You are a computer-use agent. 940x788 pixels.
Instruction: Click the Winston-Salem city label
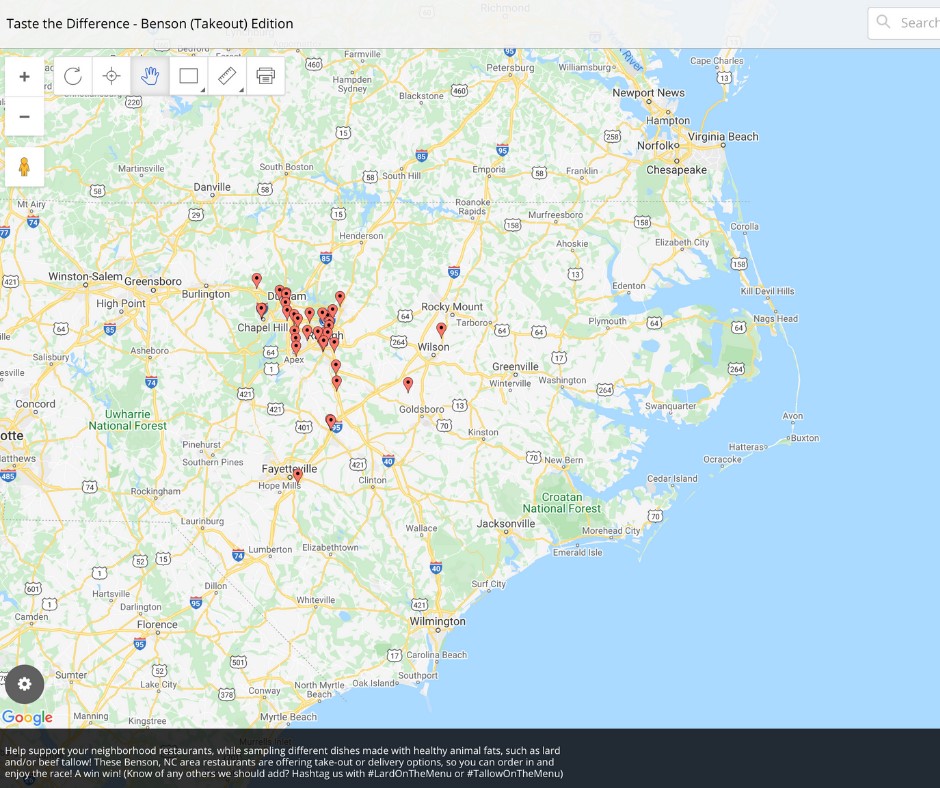coord(85,276)
